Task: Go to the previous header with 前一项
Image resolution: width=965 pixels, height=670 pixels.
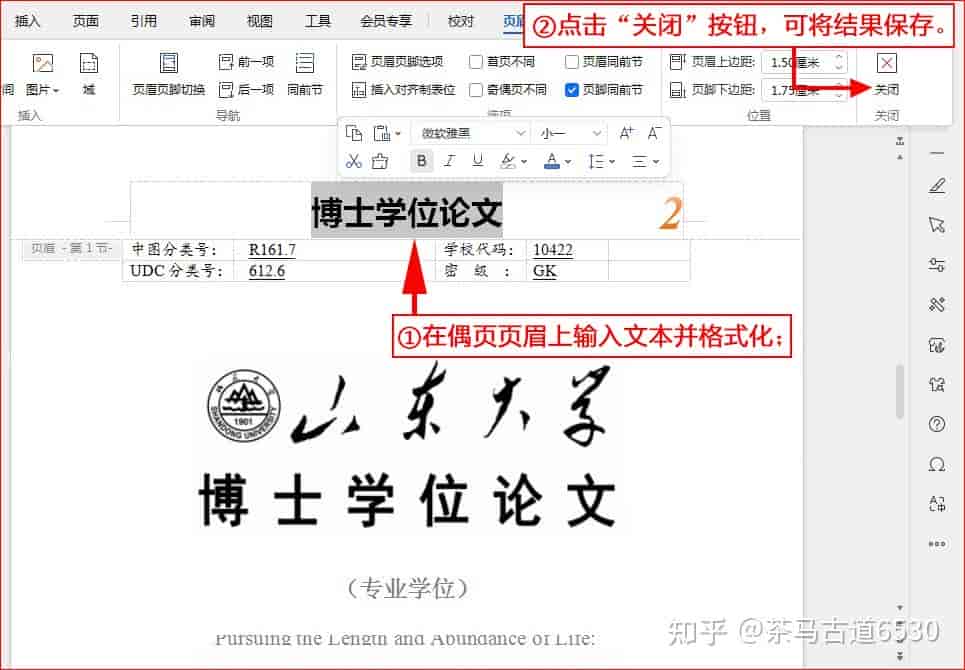Action: point(247,62)
